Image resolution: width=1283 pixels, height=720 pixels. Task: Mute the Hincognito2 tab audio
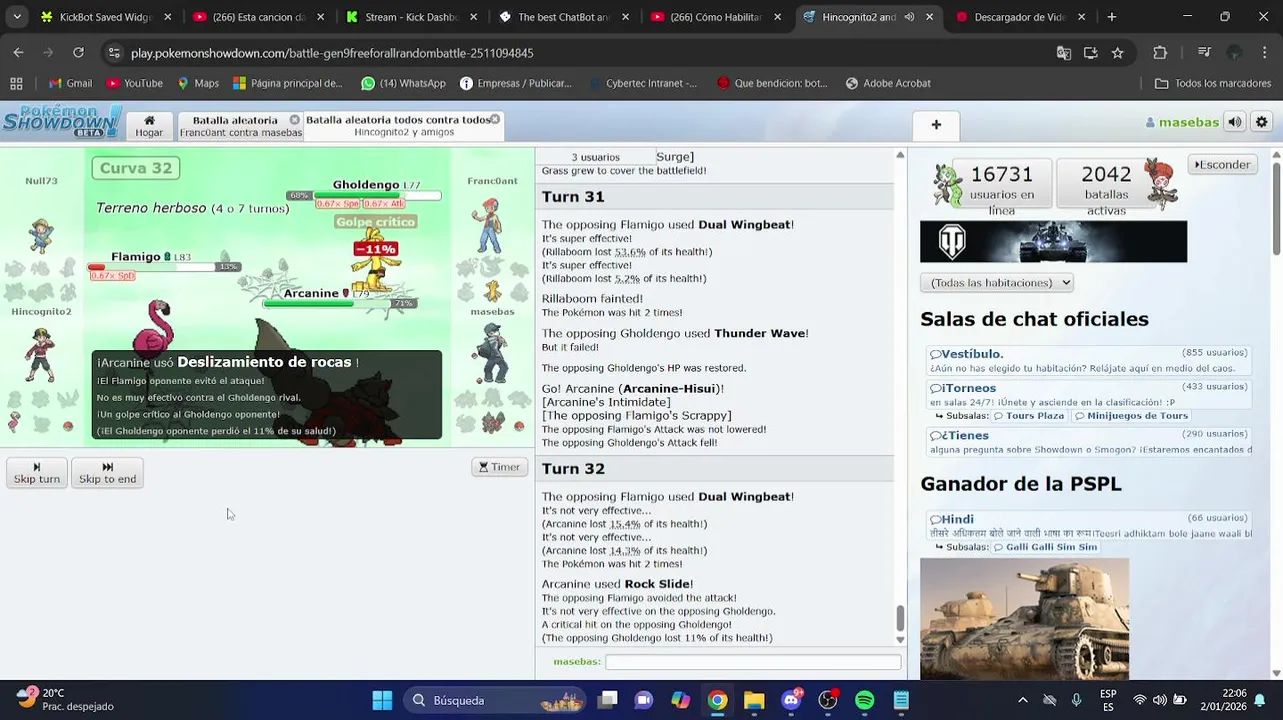(909, 17)
